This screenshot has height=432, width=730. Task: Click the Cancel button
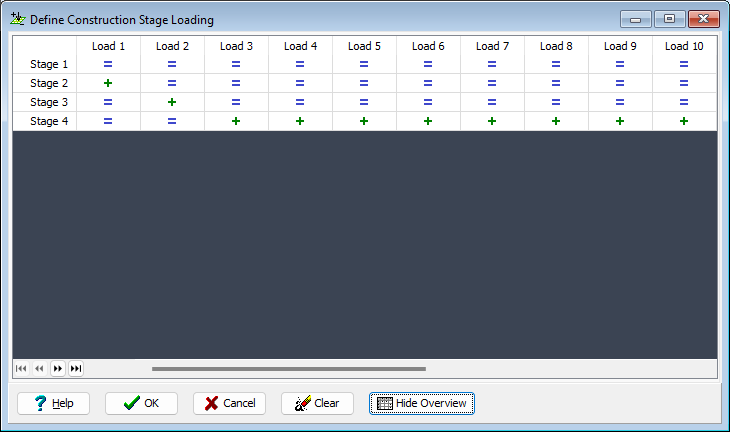[230, 403]
